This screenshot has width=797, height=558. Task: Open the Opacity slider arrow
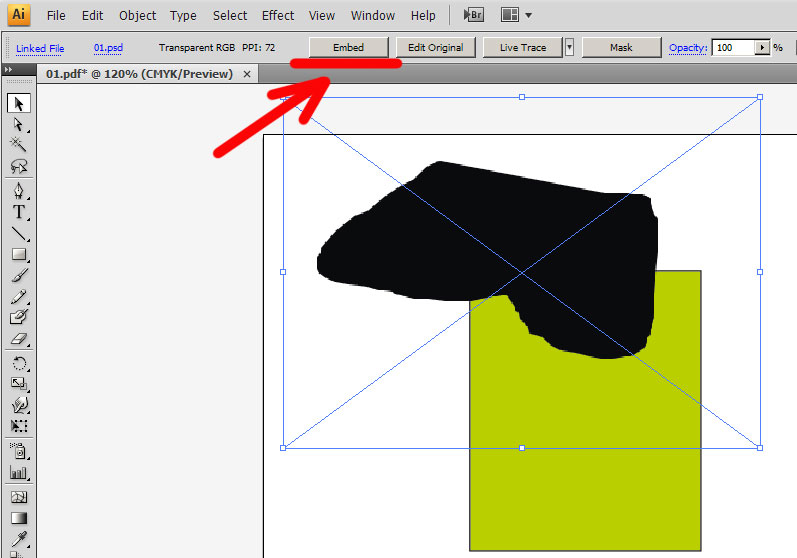[762, 47]
